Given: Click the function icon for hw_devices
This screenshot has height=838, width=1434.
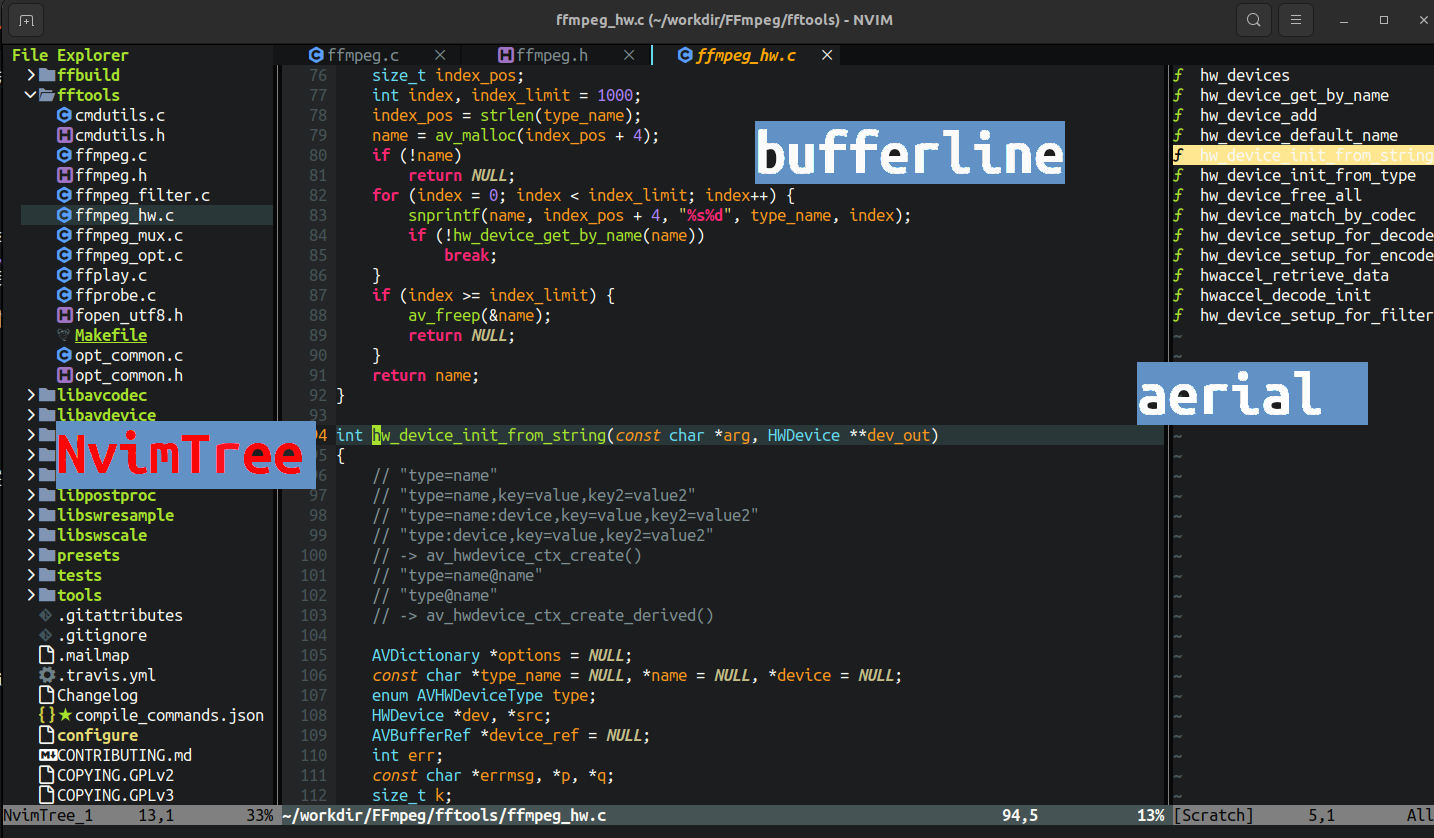Looking at the screenshot, I should tap(1178, 75).
